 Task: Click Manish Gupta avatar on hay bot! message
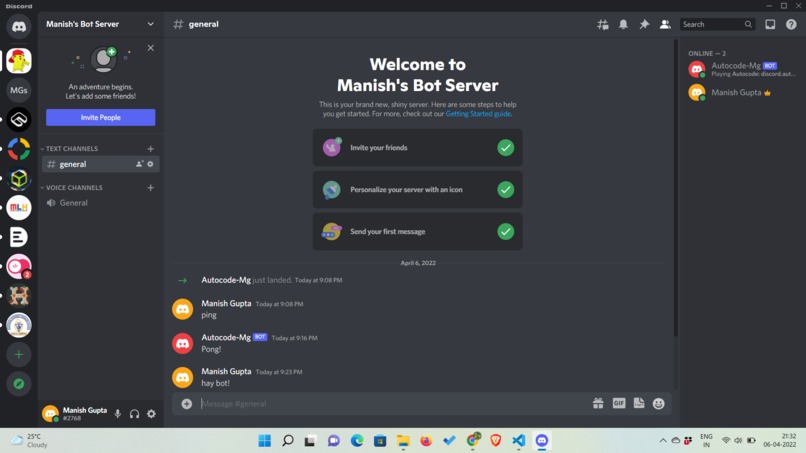tap(182, 377)
